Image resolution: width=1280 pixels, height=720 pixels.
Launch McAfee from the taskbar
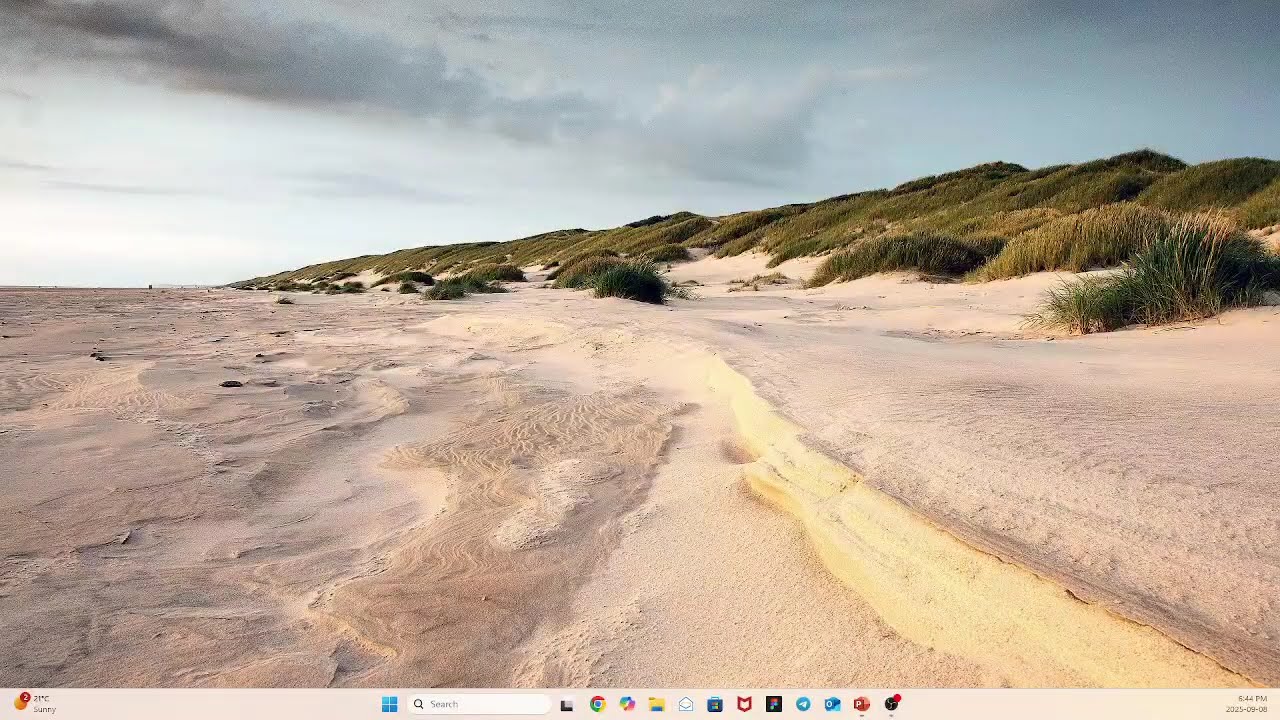[744, 704]
